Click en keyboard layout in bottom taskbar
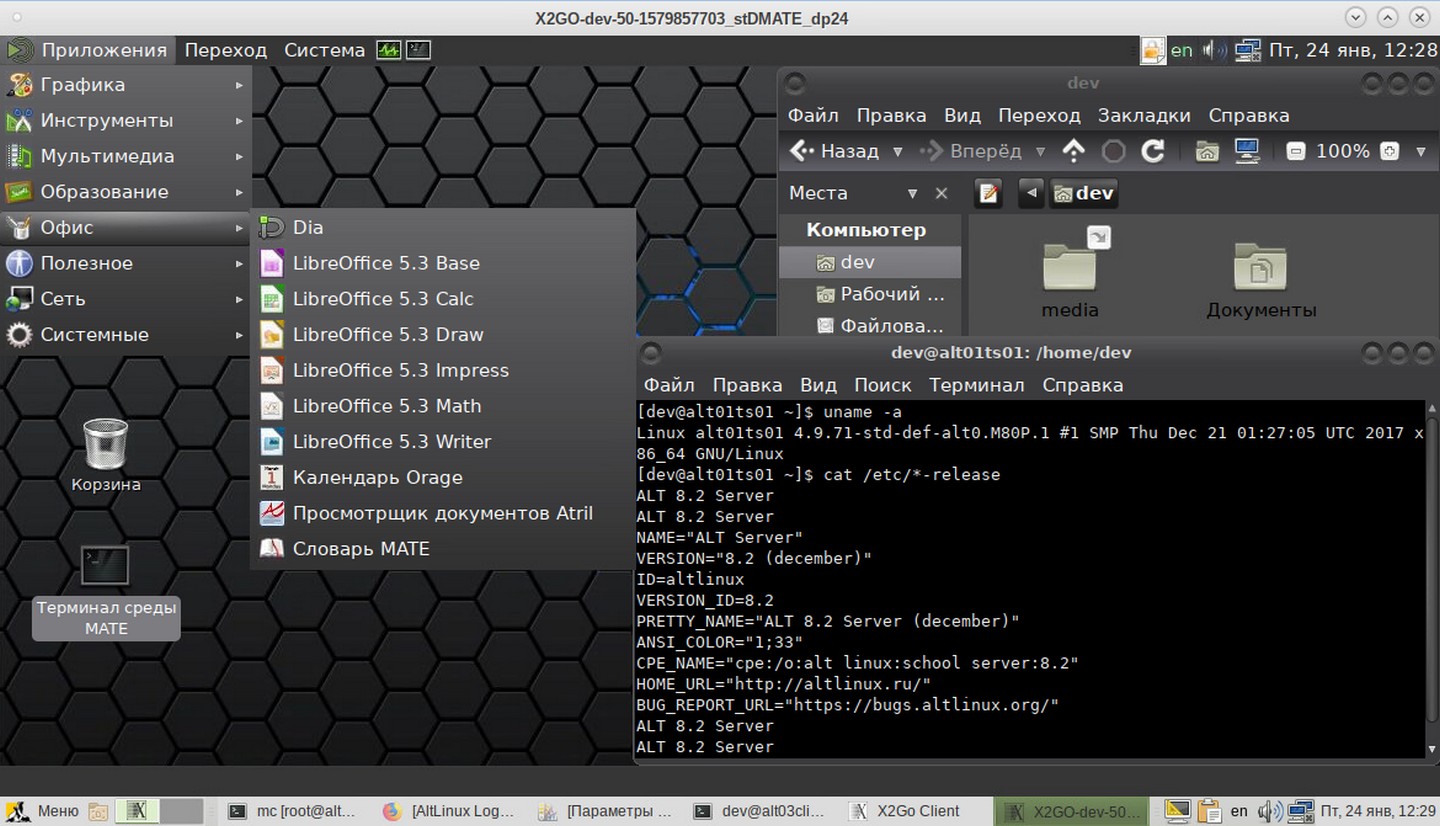Viewport: 1440px width, 826px height. pos(1239,811)
